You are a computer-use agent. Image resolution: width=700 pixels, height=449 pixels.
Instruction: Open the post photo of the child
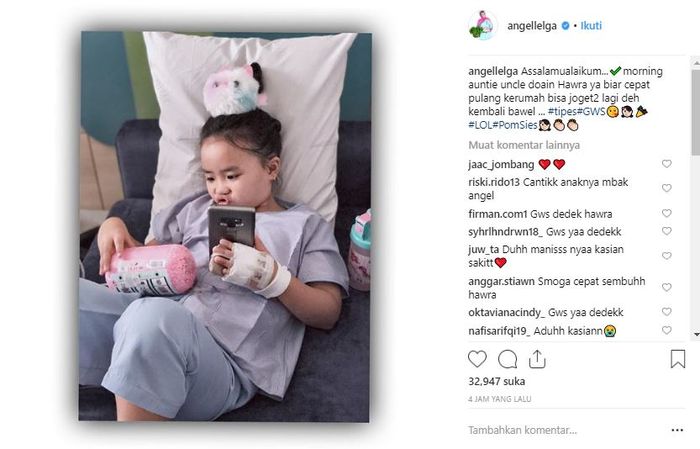225,226
